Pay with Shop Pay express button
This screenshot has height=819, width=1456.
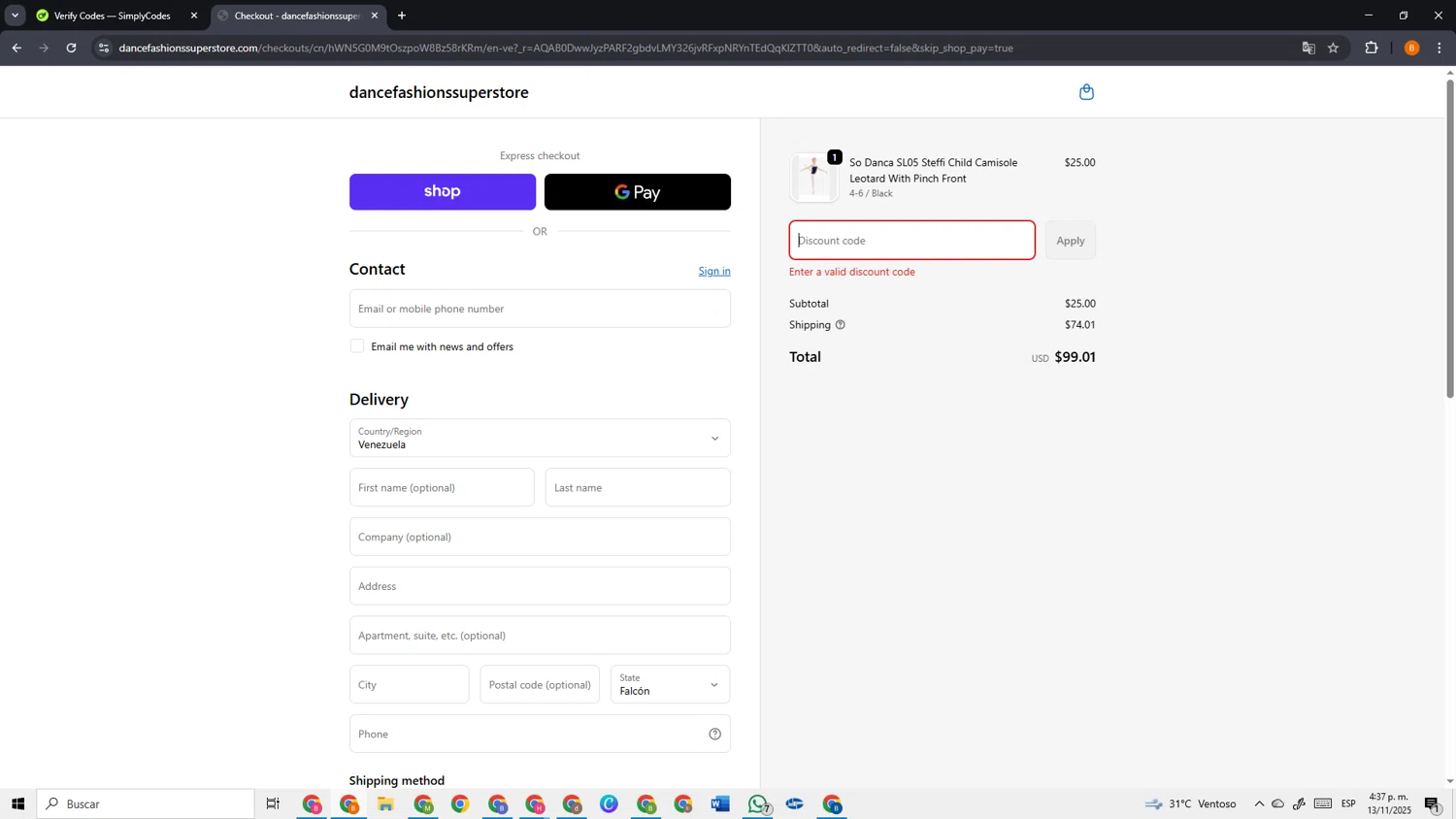click(443, 192)
